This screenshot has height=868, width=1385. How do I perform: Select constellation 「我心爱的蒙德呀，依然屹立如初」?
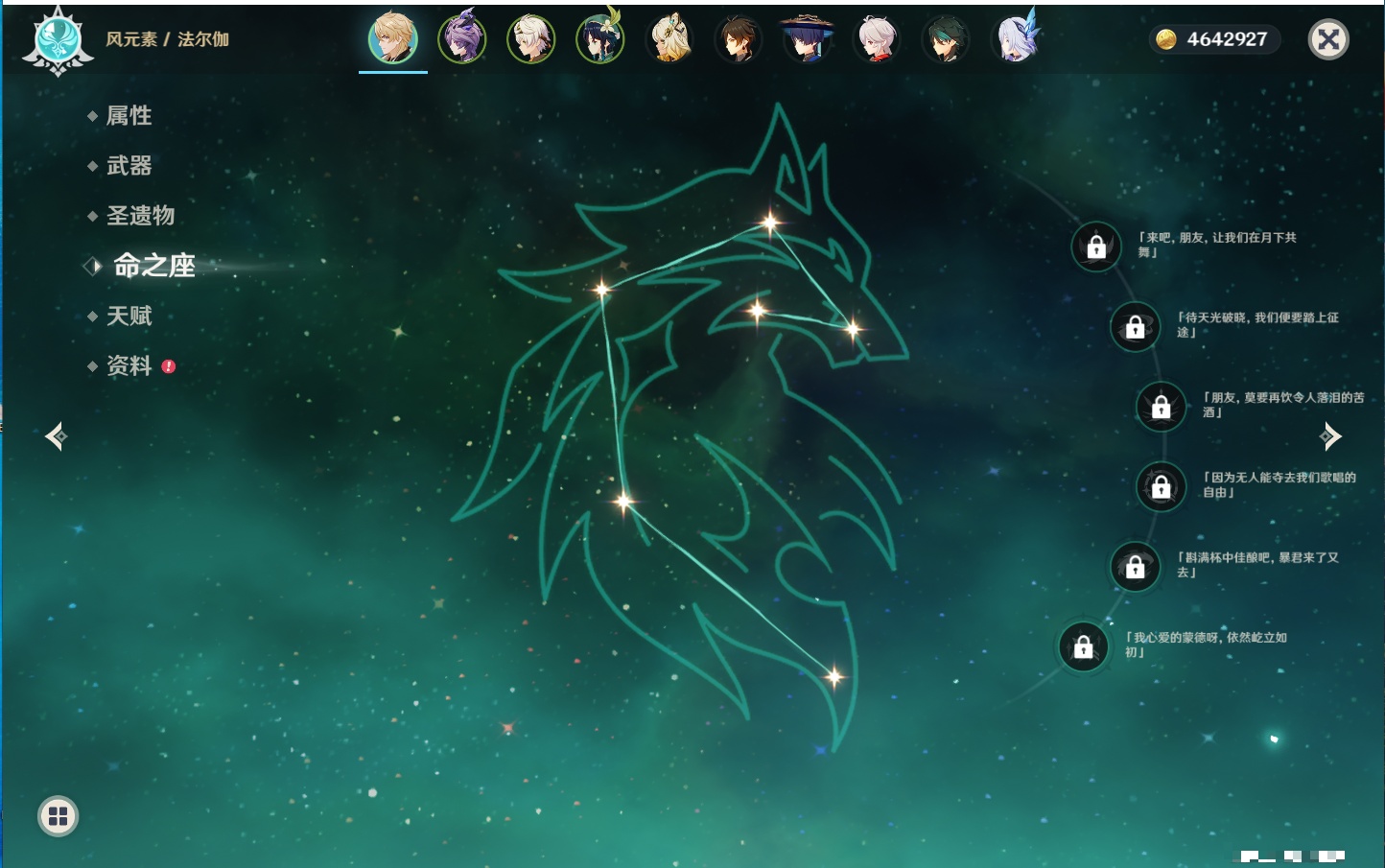pos(1206,645)
